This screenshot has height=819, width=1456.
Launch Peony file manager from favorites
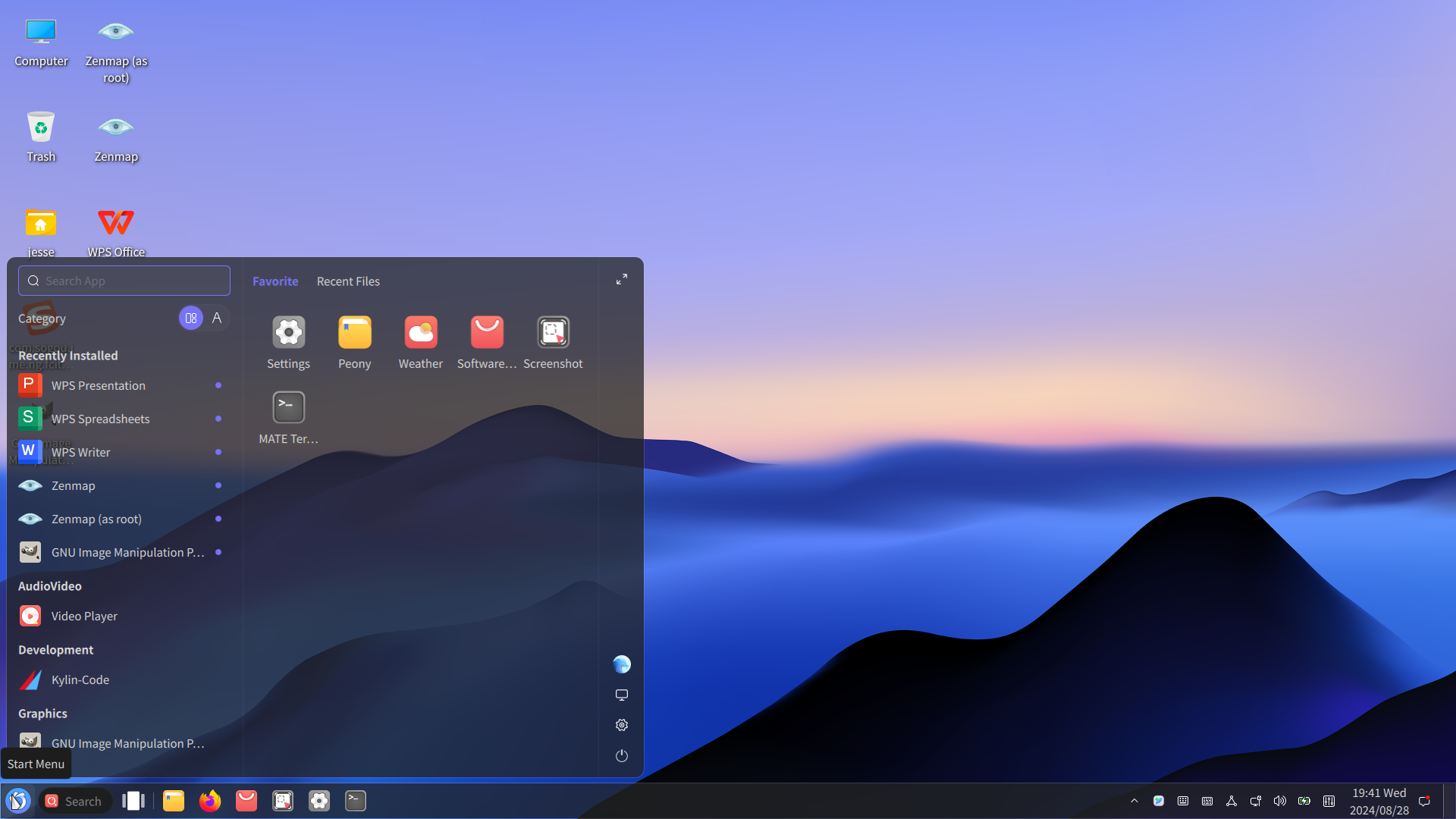[354, 343]
